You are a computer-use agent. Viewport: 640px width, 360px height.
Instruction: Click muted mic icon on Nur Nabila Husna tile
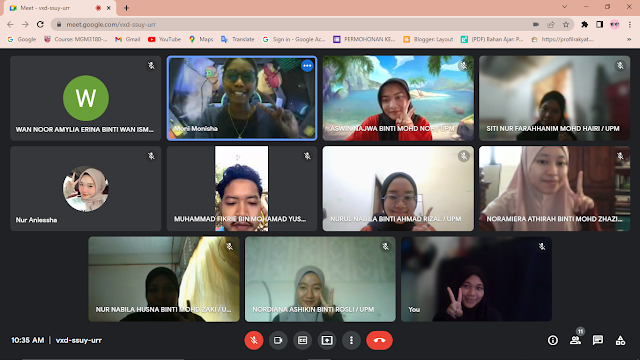tap(229, 247)
